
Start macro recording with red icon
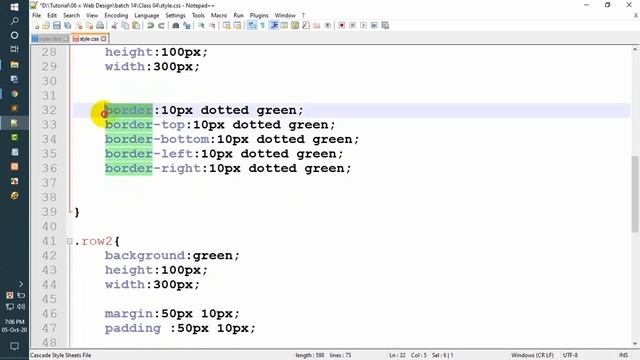coord(342,25)
